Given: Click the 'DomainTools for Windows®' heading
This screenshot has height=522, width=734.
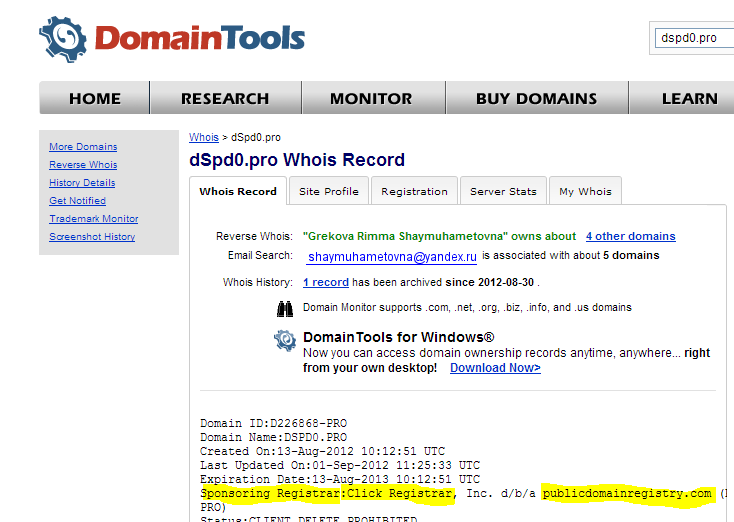Looking at the screenshot, I should 398,337.
